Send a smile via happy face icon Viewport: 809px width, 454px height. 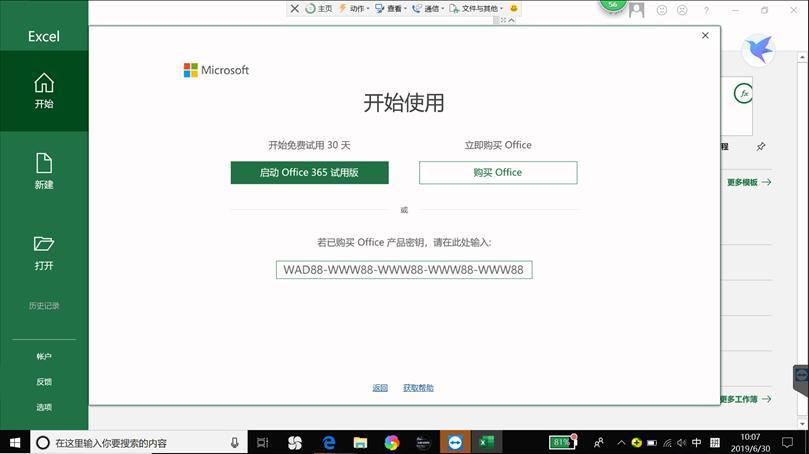tap(662, 10)
